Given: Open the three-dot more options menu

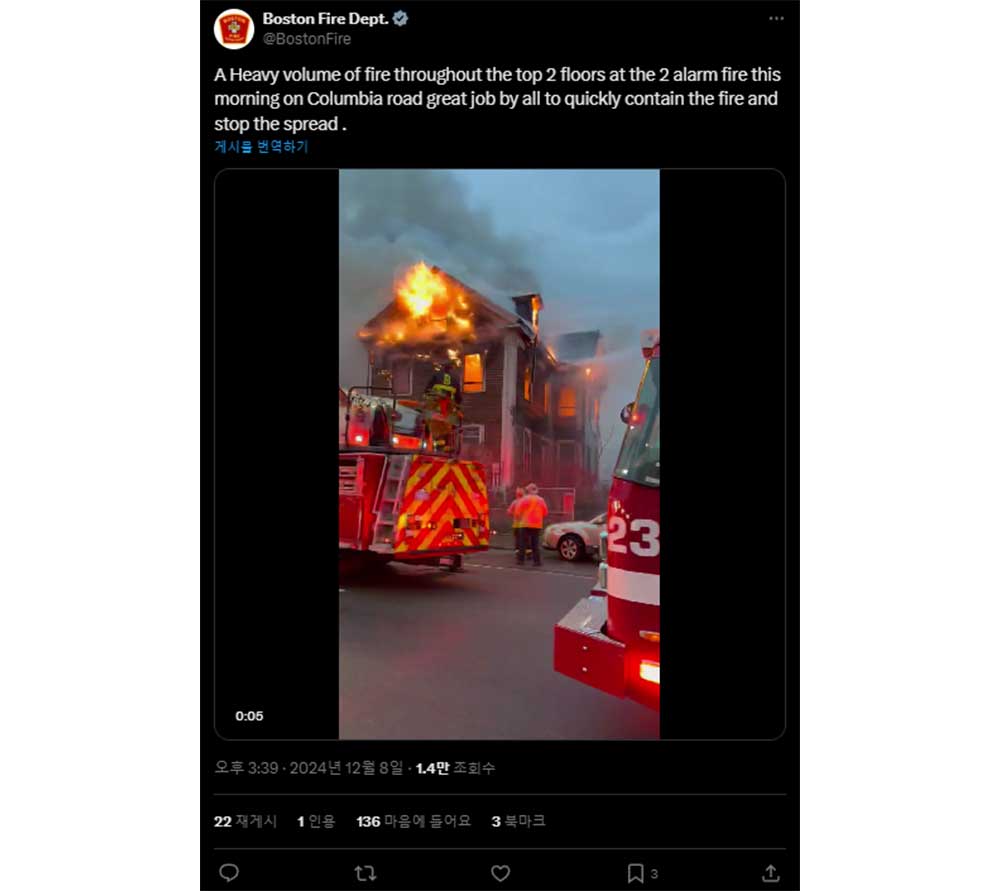Looking at the screenshot, I should click(x=776, y=18).
